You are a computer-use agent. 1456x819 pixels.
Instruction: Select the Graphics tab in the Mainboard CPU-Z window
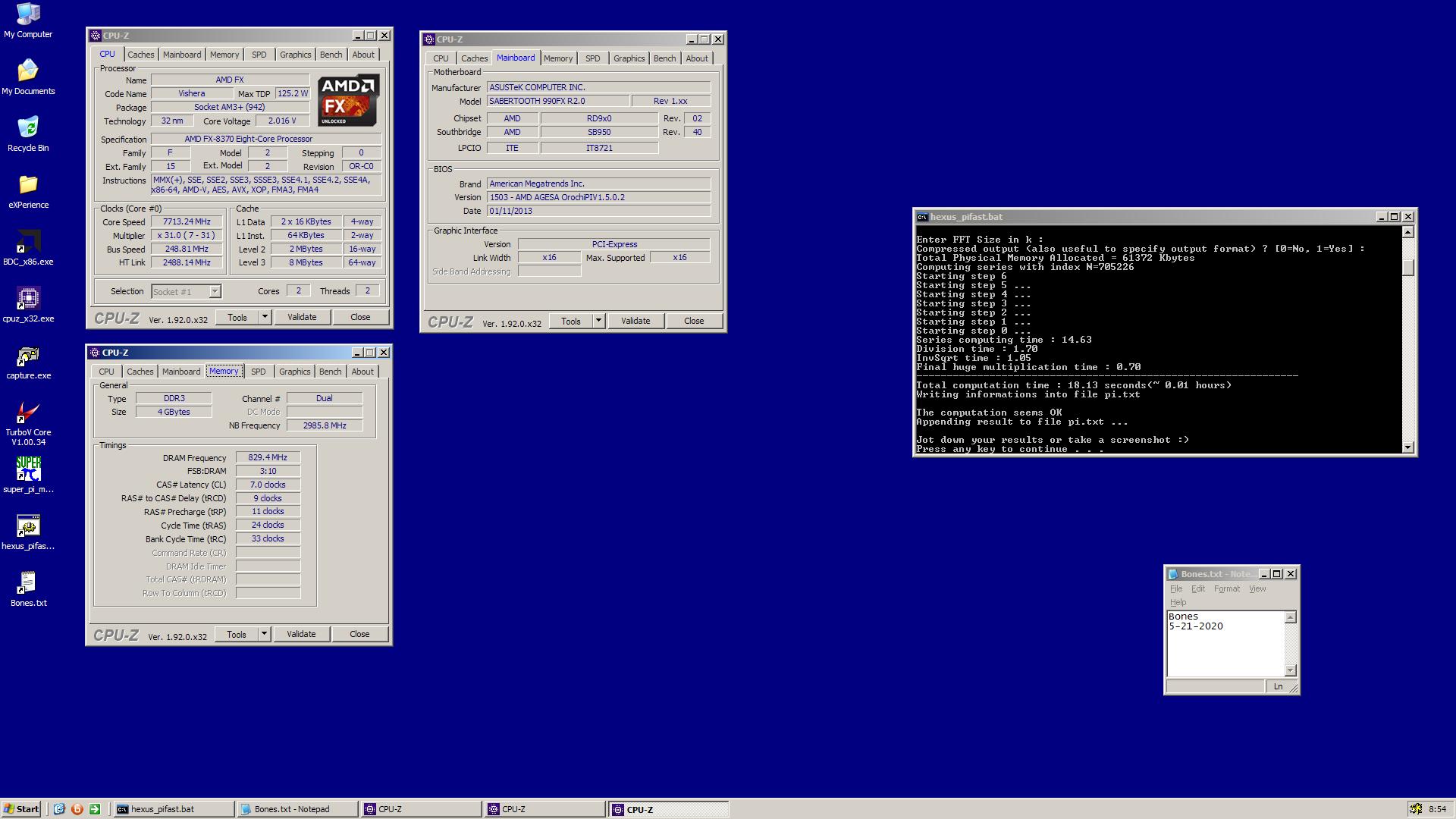coord(629,58)
